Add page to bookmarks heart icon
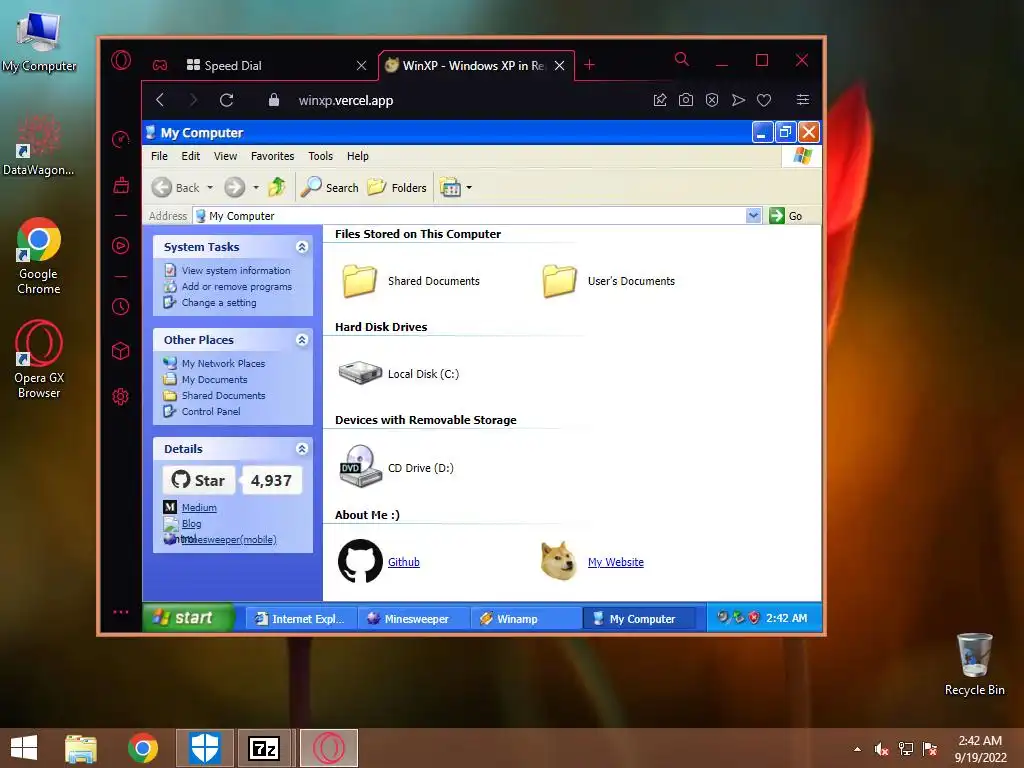Image resolution: width=1024 pixels, height=768 pixels. pyautogui.click(x=764, y=100)
